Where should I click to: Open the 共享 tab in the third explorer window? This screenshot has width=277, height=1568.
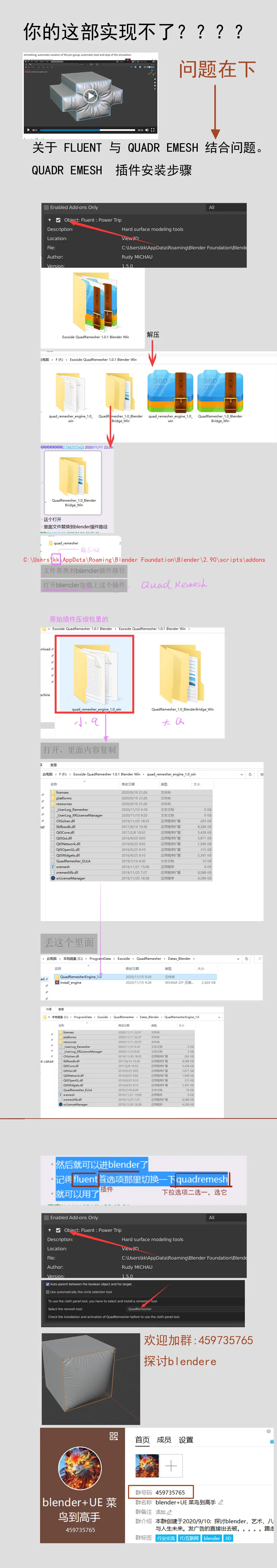click(49, 1009)
